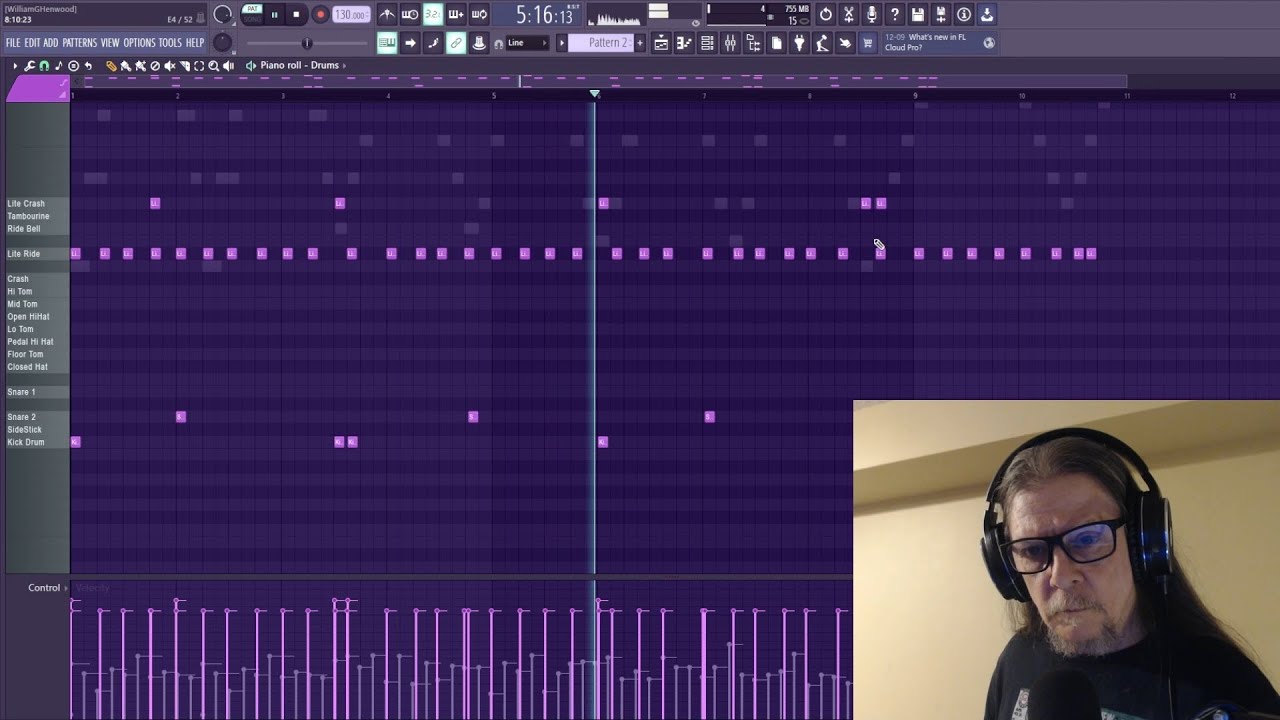Toggle the link/multilink controllers button
The height and width of the screenshot is (720, 1280).
click(x=456, y=43)
